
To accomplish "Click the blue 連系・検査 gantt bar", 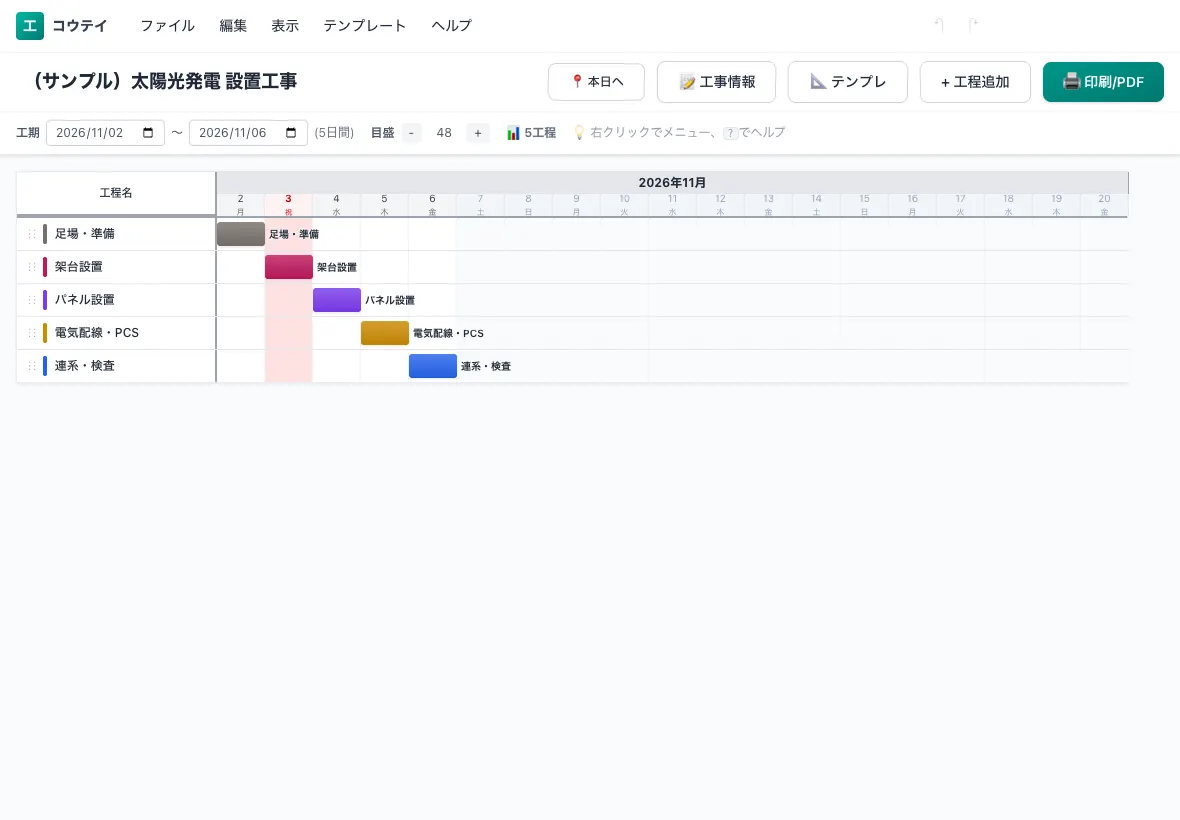I will pyautogui.click(x=433, y=366).
